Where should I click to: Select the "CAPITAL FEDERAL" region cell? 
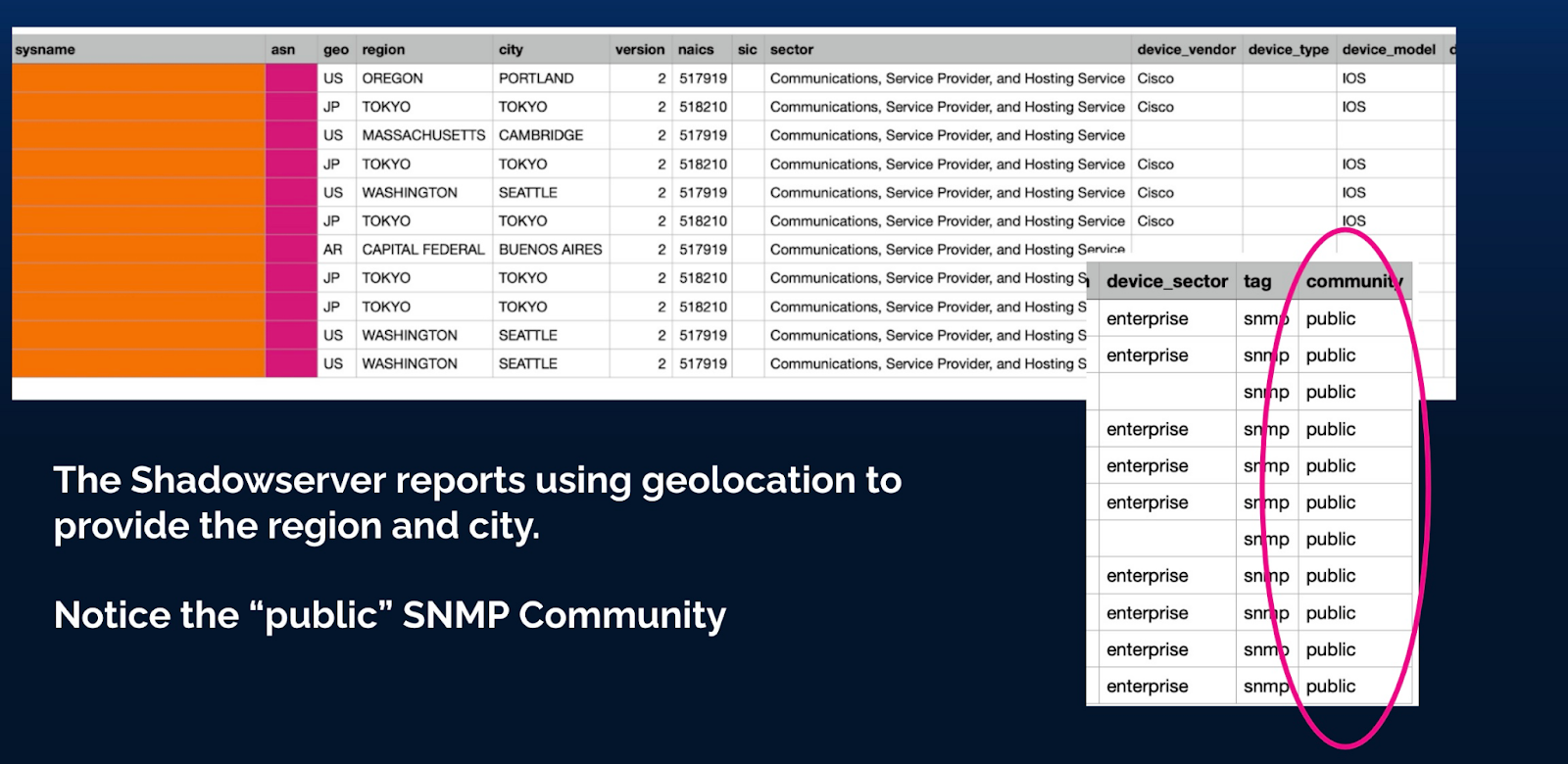pos(423,250)
